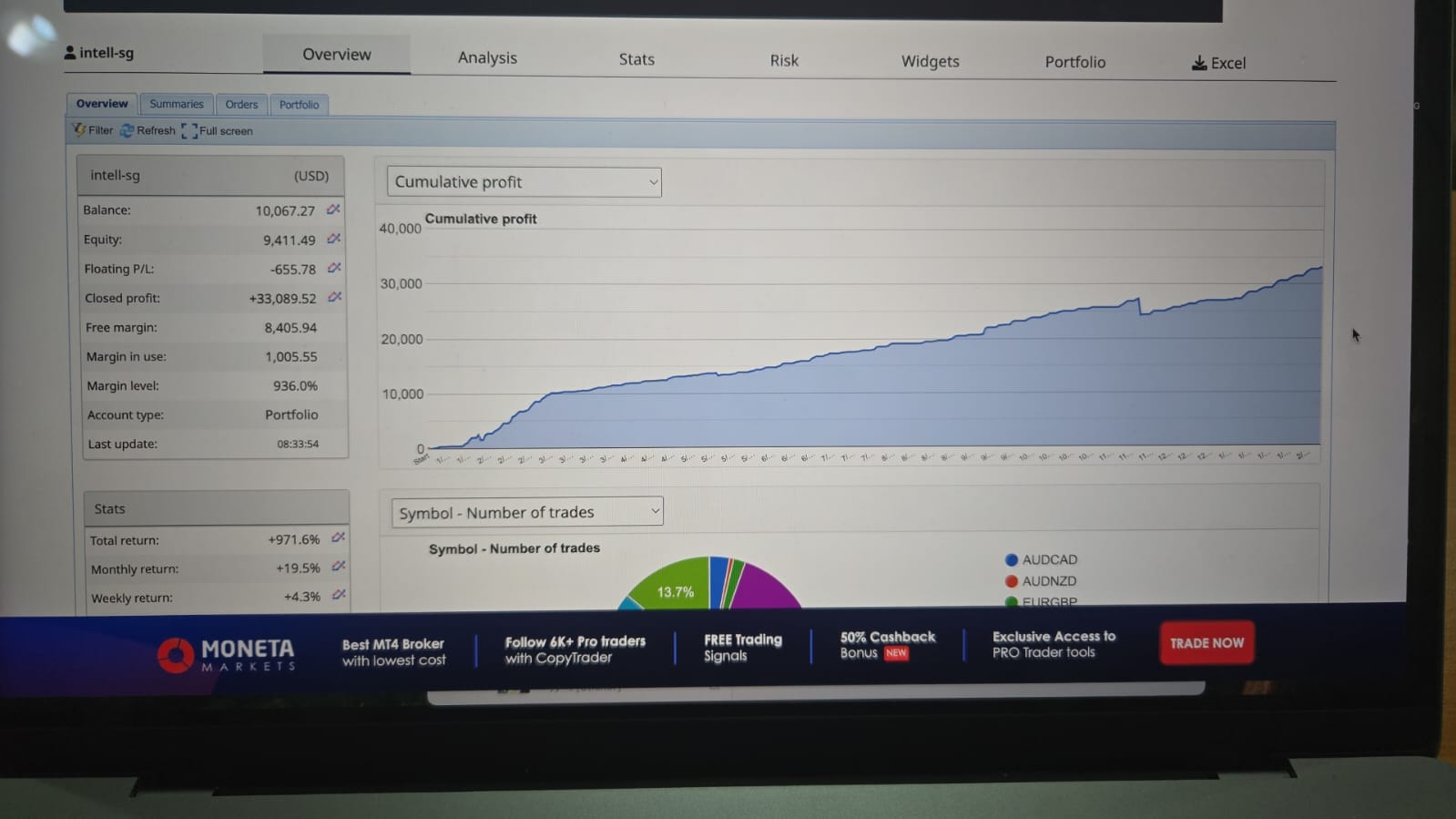Click the chart icon beside Monthly return
This screenshot has width=1456, height=819.
point(339,566)
